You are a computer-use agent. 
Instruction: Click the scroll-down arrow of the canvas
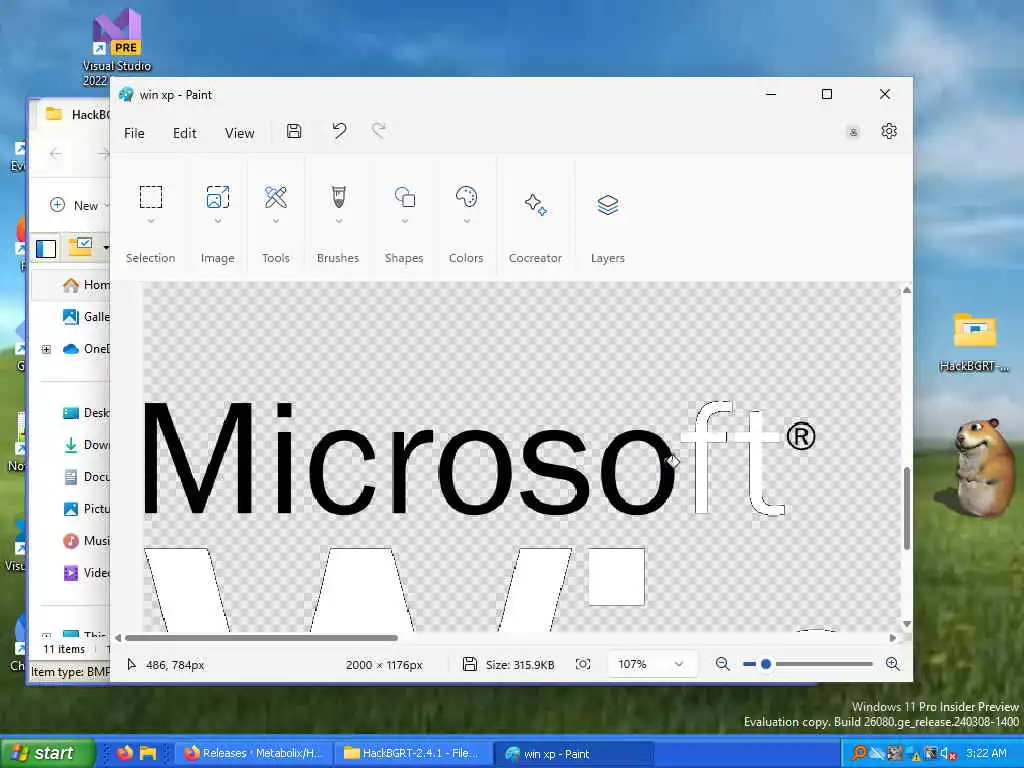pos(906,624)
